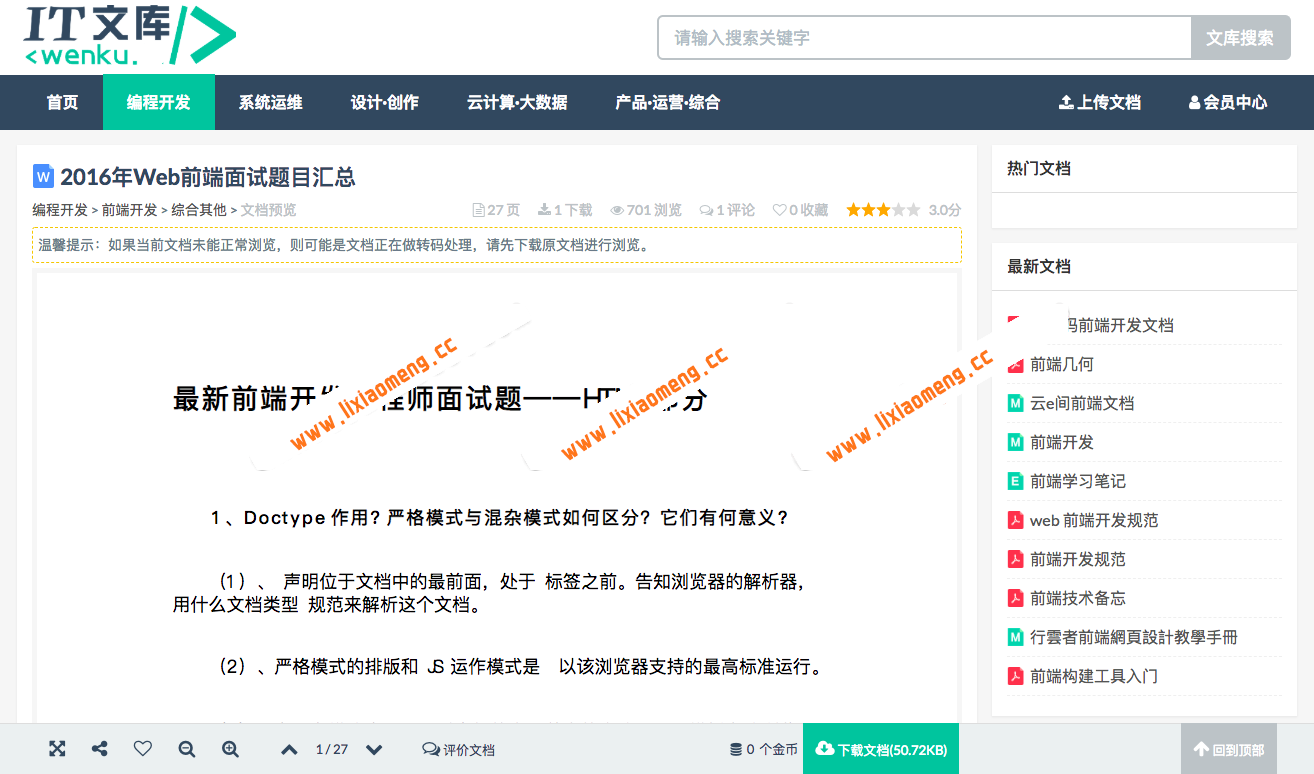Toggle 收藏 collection heart near document stats
The height and width of the screenshot is (774, 1314).
pos(781,209)
